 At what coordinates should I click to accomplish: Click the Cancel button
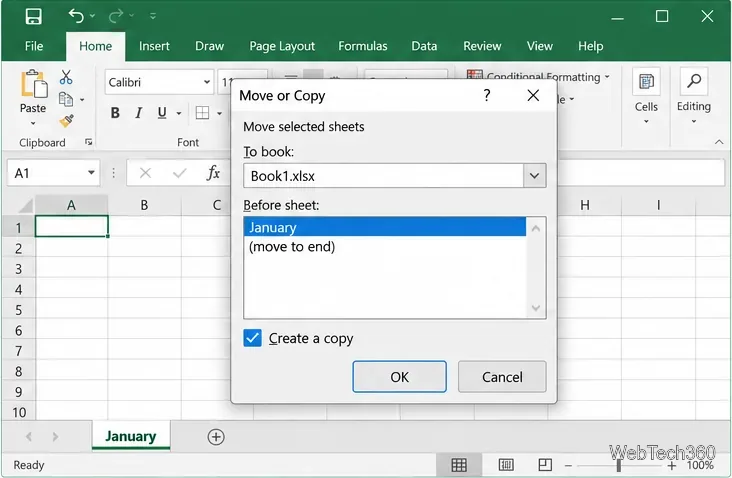[502, 377]
